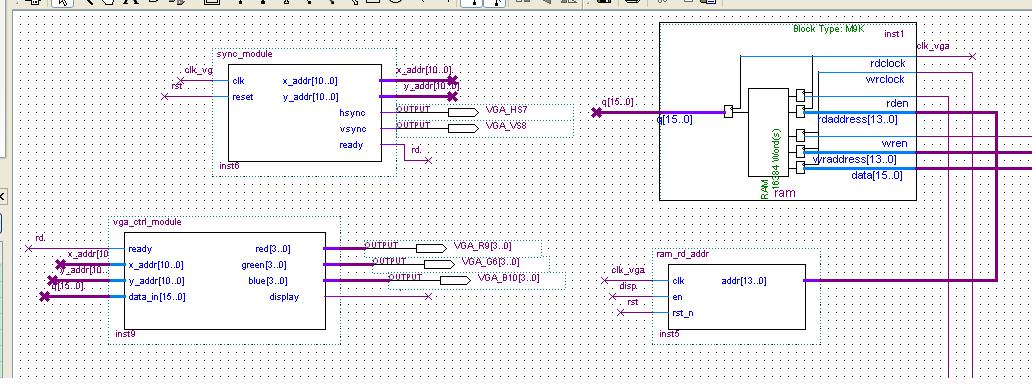
Task: Click the inst5 instance name
Action: [669, 335]
